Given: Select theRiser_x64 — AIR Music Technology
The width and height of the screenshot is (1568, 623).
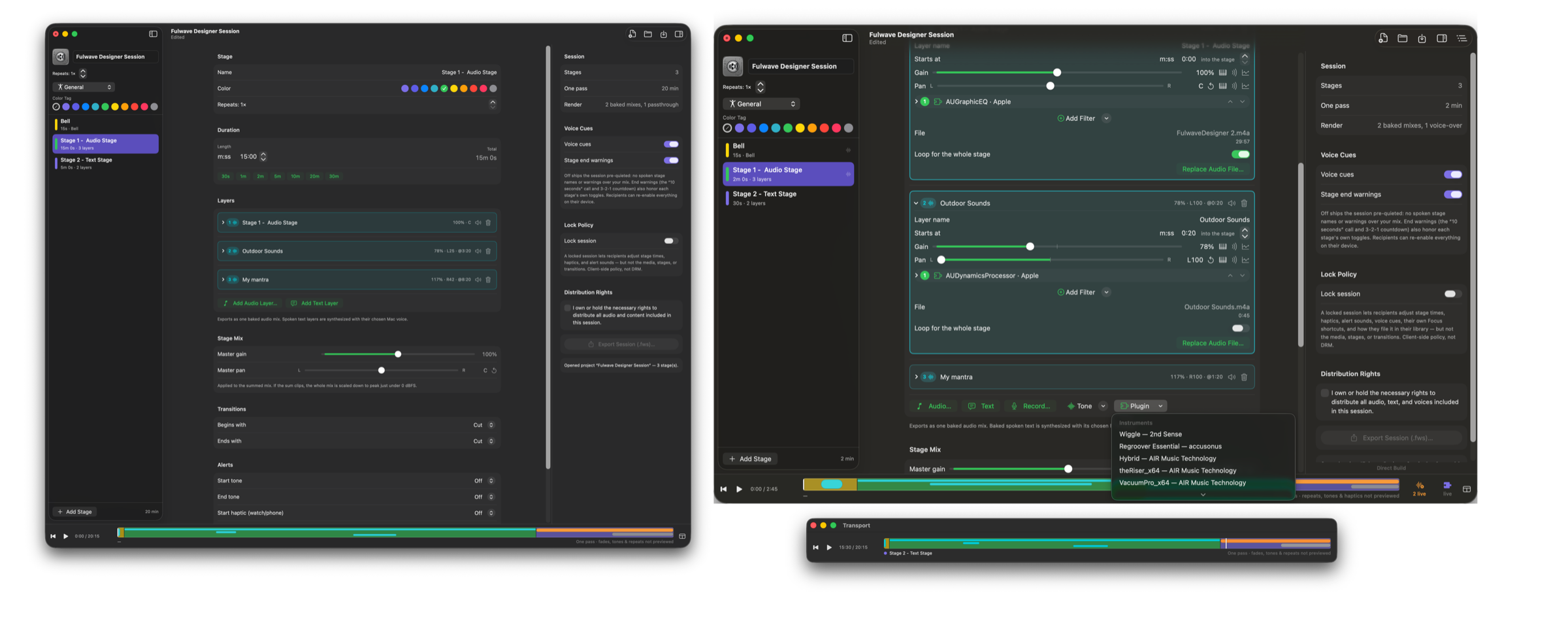Looking at the screenshot, I should pyautogui.click(x=1177, y=471).
